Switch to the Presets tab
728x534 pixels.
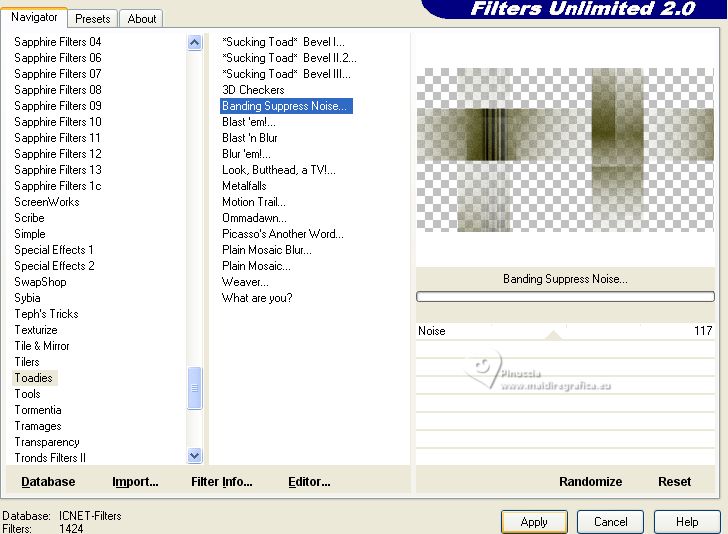[x=93, y=19]
